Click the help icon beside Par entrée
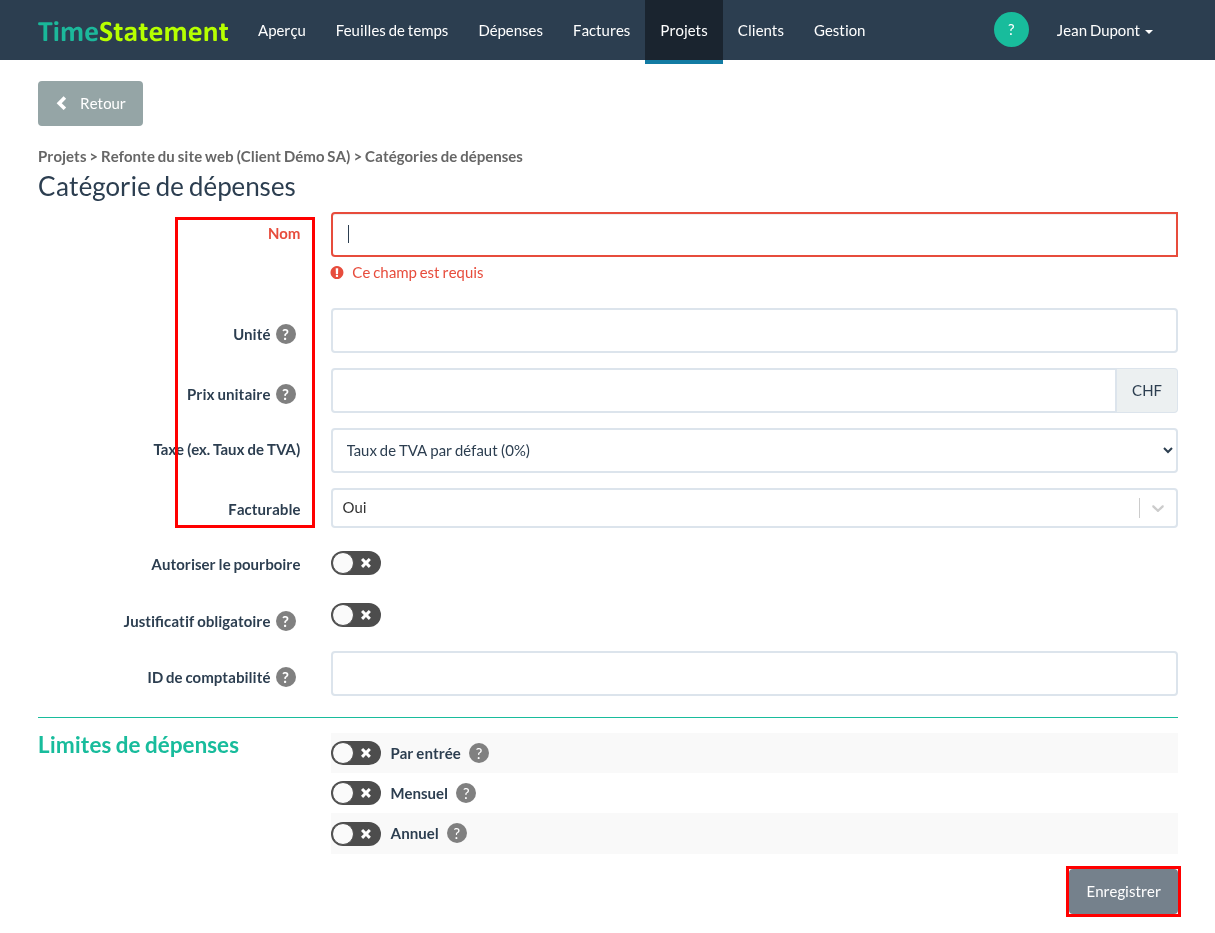 pyautogui.click(x=479, y=753)
